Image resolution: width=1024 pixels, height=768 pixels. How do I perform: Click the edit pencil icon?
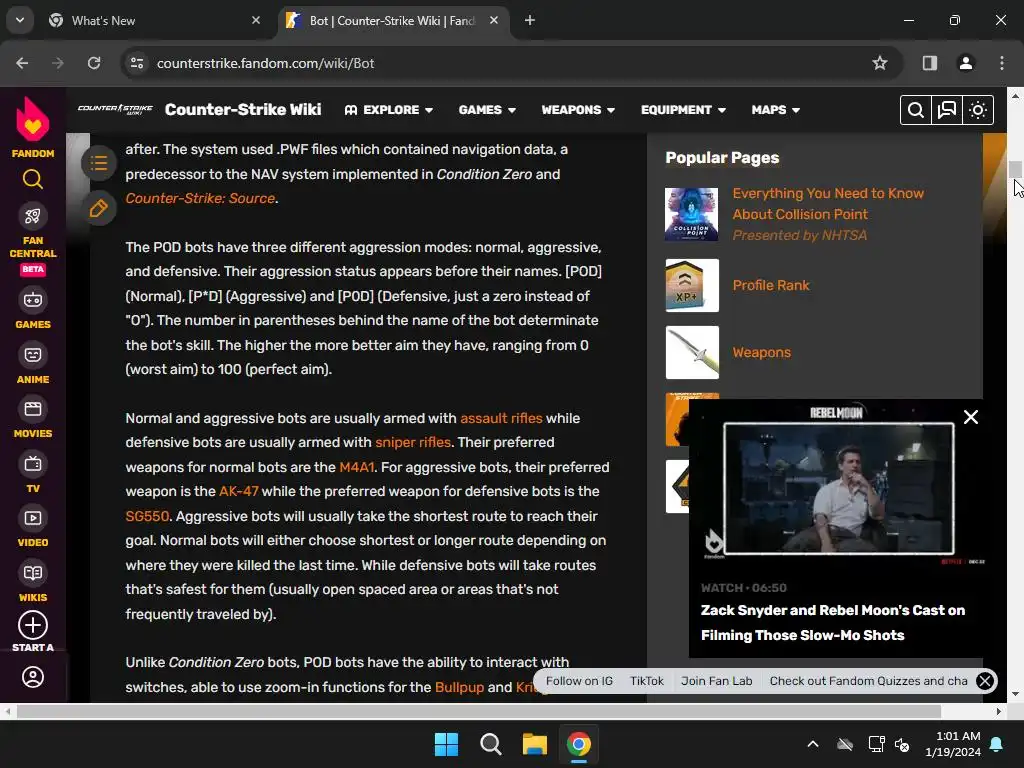click(x=99, y=209)
